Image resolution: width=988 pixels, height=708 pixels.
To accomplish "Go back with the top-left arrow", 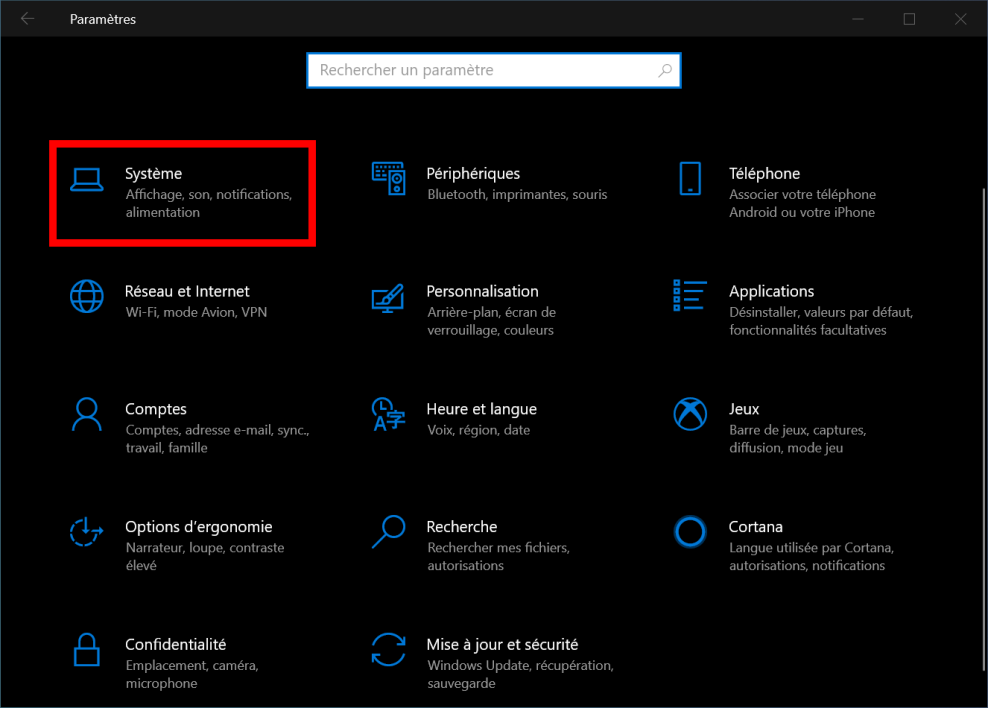I will [27, 19].
